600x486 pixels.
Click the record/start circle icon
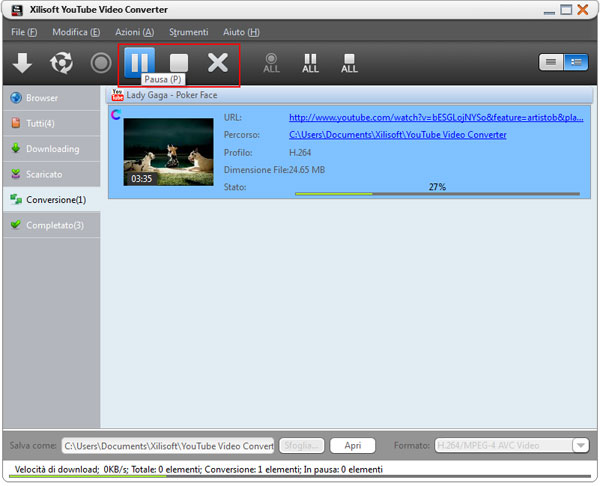[x=101, y=63]
